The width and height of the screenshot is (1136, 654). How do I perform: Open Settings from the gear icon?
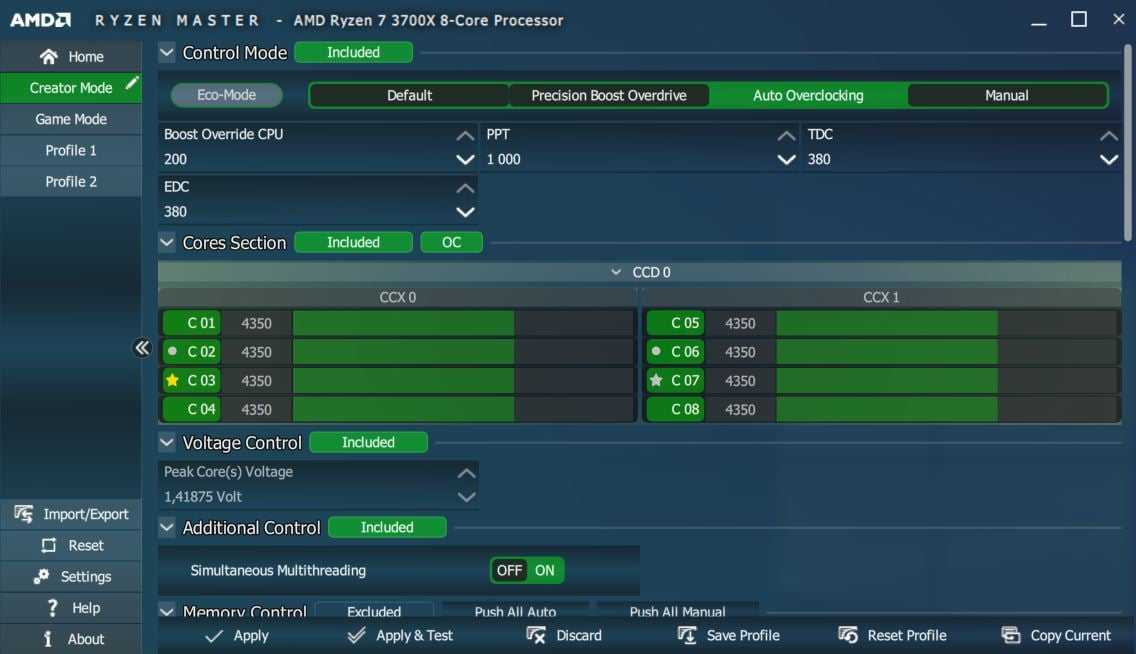41,577
